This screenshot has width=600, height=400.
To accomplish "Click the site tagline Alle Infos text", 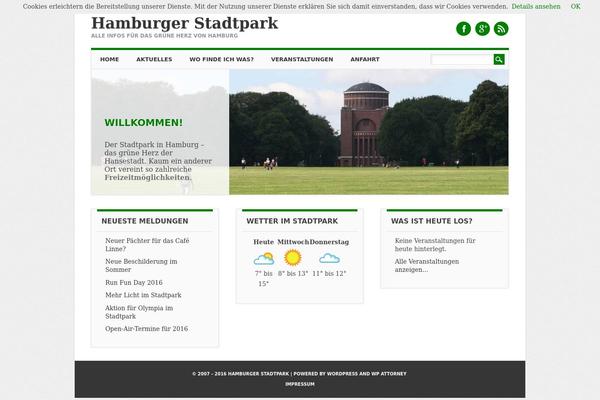I will [165, 36].
